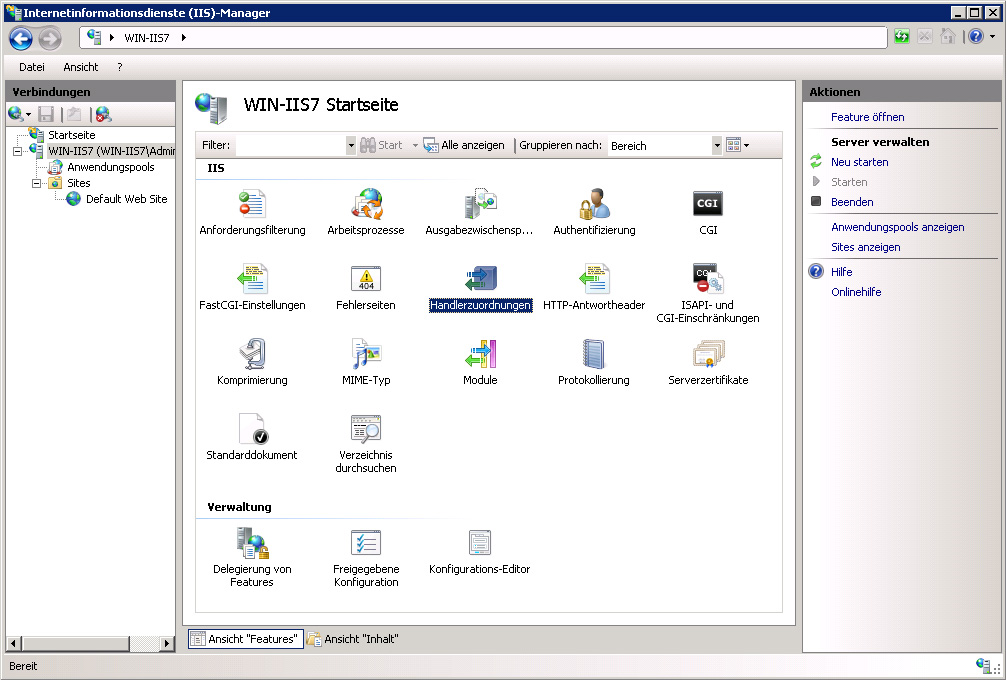Select the Authentifizierung icon
This screenshot has width=1006, height=680.
[594, 205]
